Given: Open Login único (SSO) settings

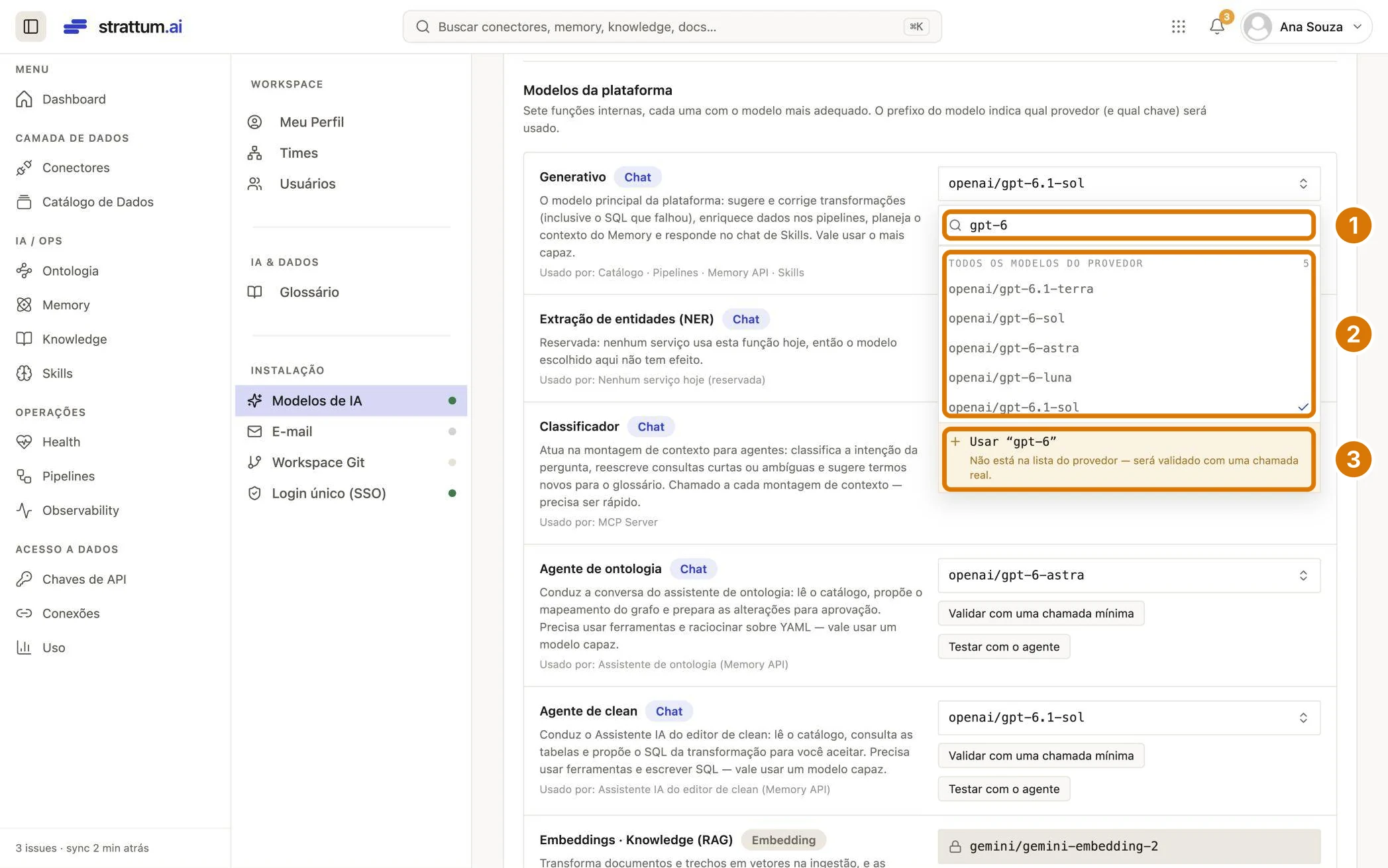Looking at the screenshot, I should click(351, 493).
